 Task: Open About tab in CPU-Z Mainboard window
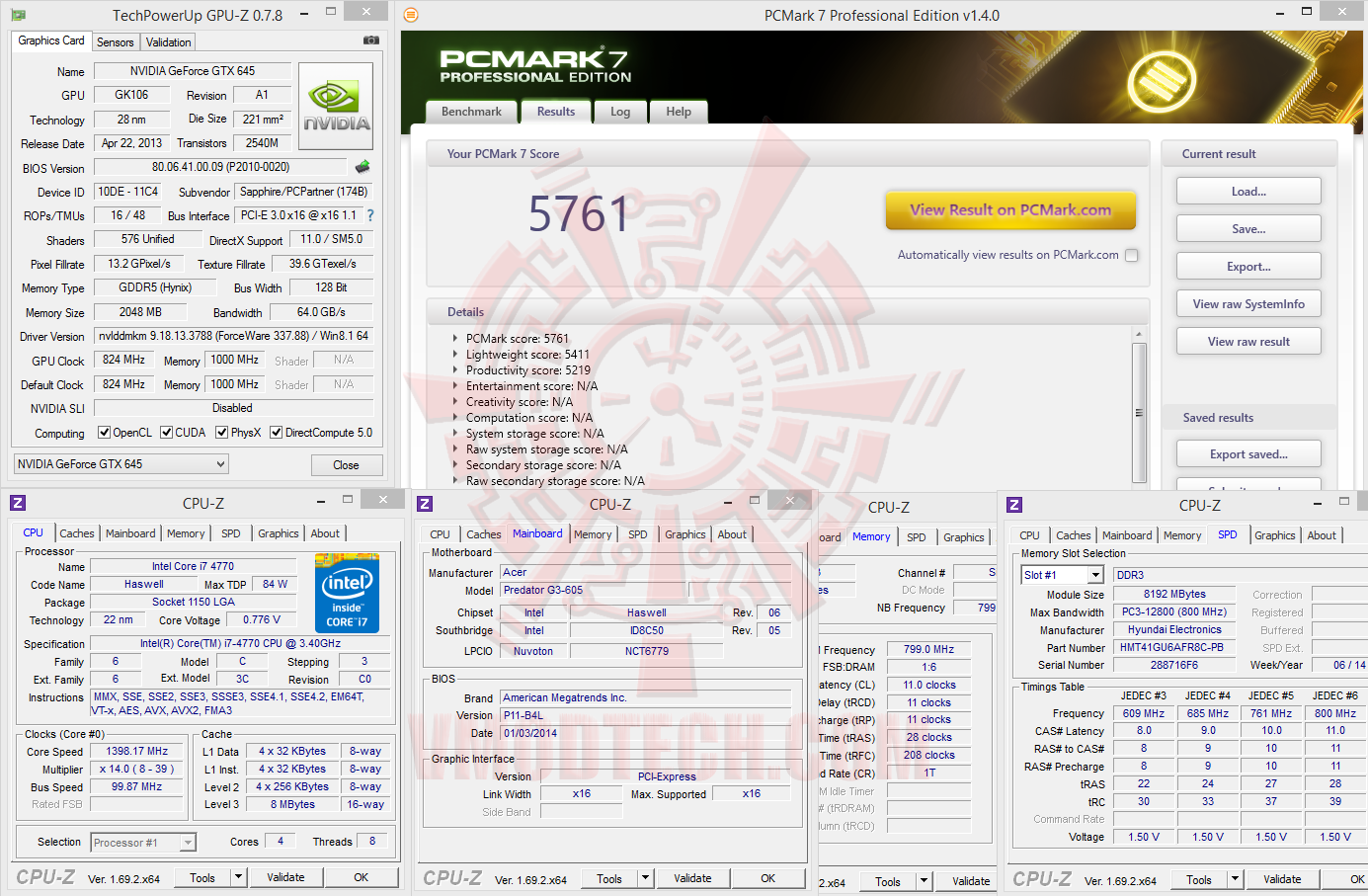tap(732, 534)
